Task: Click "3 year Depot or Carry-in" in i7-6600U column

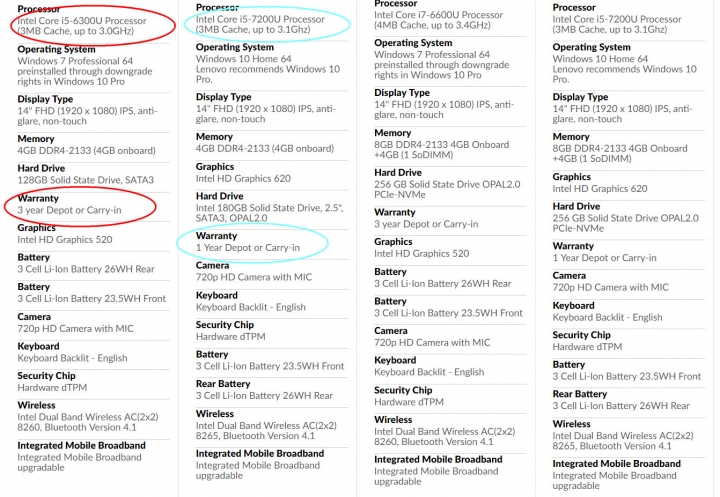Action: coord(426,224)
